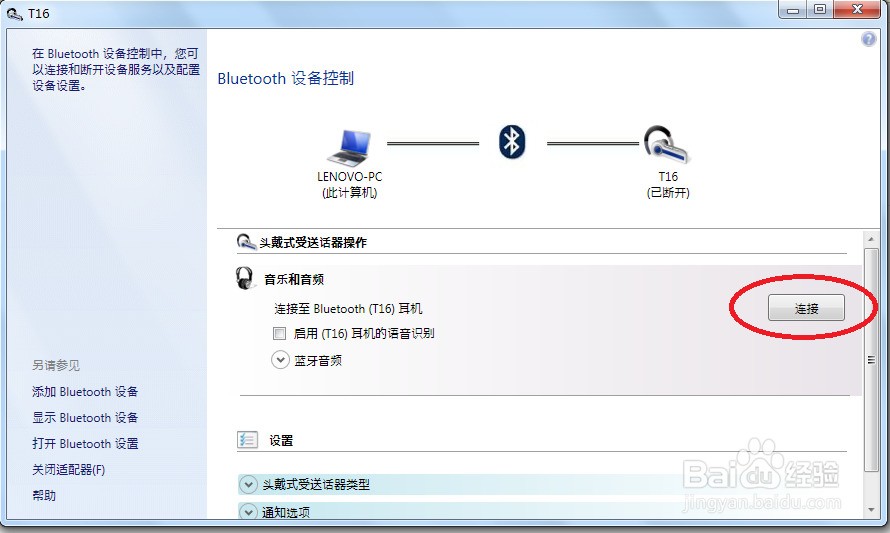Enable 启用 (T16) 耳机的语音识别 checkbox

pyautogui.click(x=279, y=333)
